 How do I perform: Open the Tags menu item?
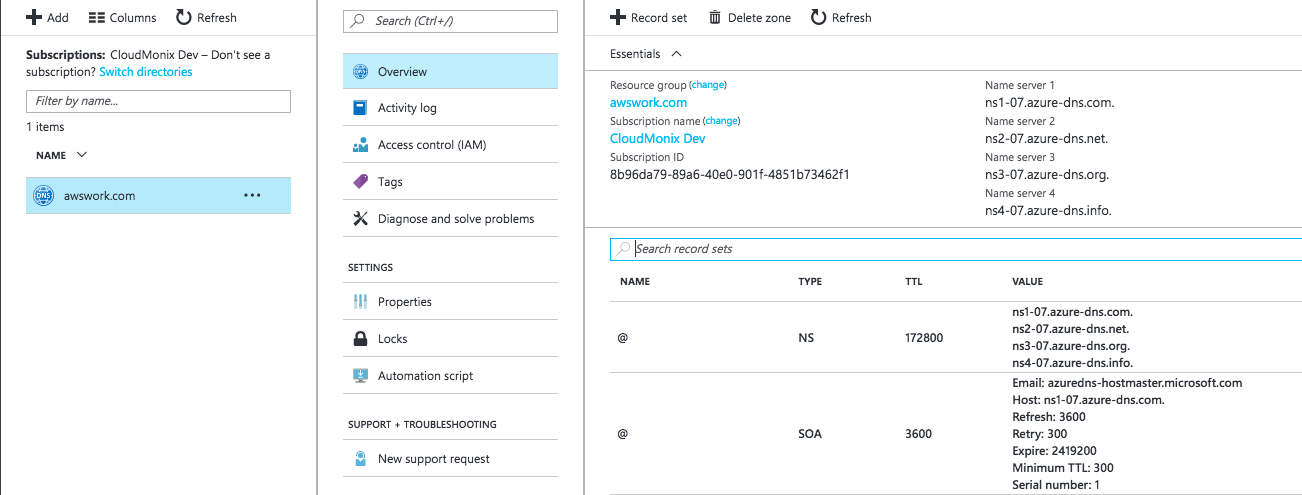click(x=450, y=182)
